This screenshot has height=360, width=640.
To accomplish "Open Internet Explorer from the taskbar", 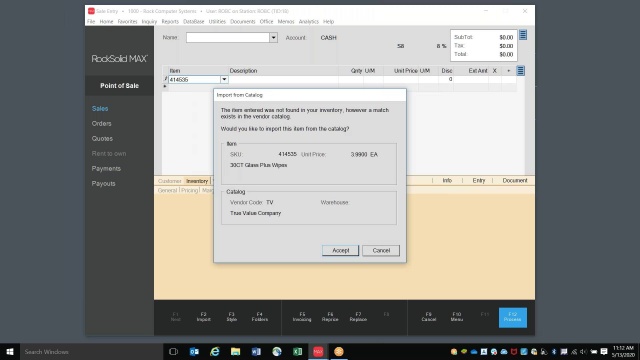I will click(x=215, y=351).
